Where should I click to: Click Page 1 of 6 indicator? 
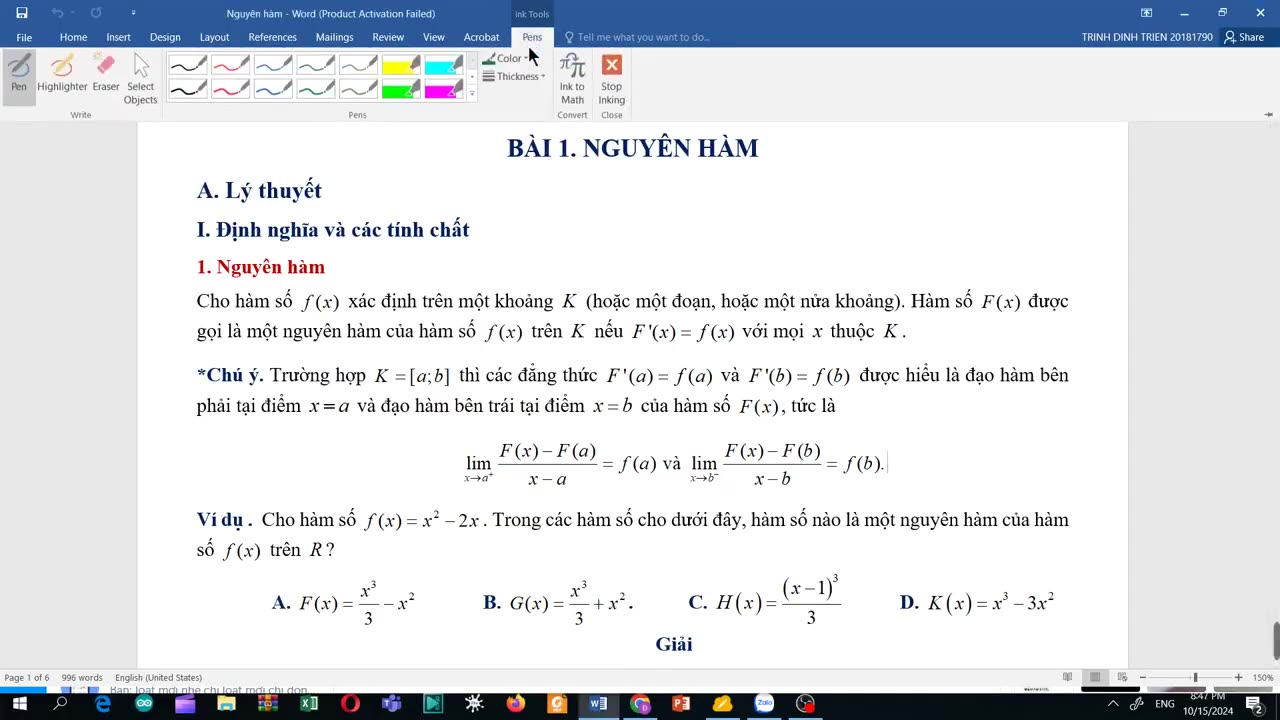tap(27, 677)
